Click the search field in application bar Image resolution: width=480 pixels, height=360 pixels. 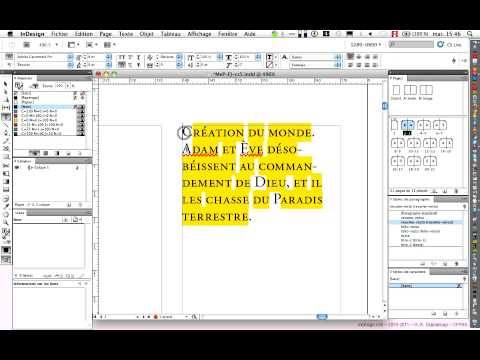[x=412, y=44]
